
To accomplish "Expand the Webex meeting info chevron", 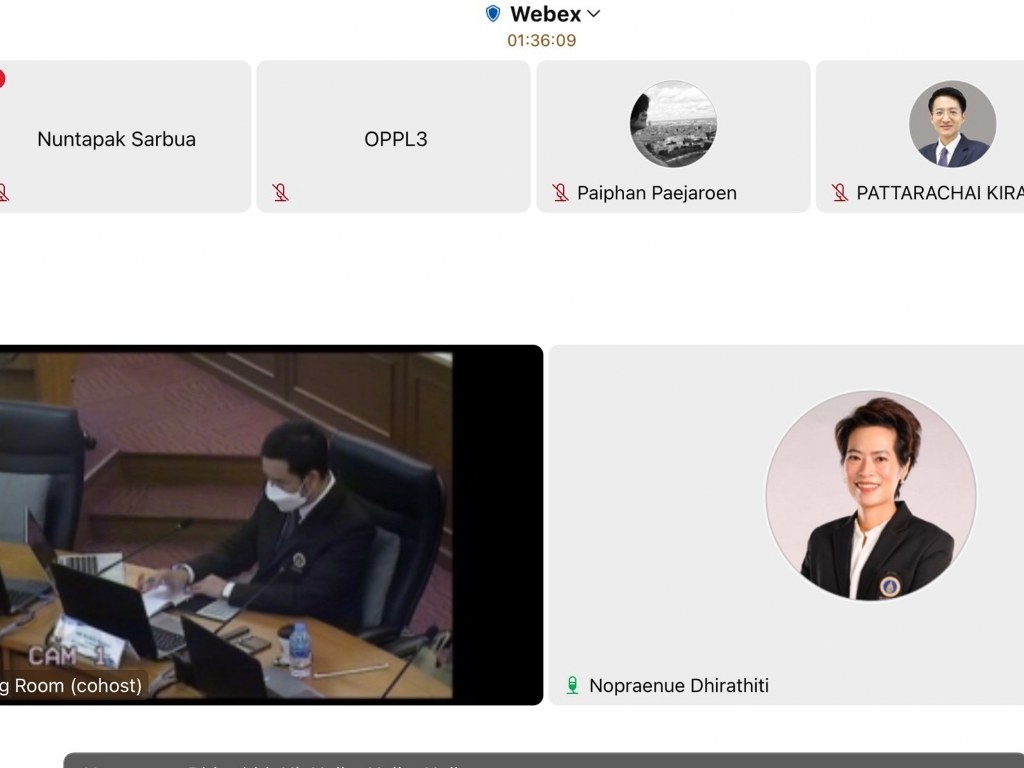I will (594, 14).
